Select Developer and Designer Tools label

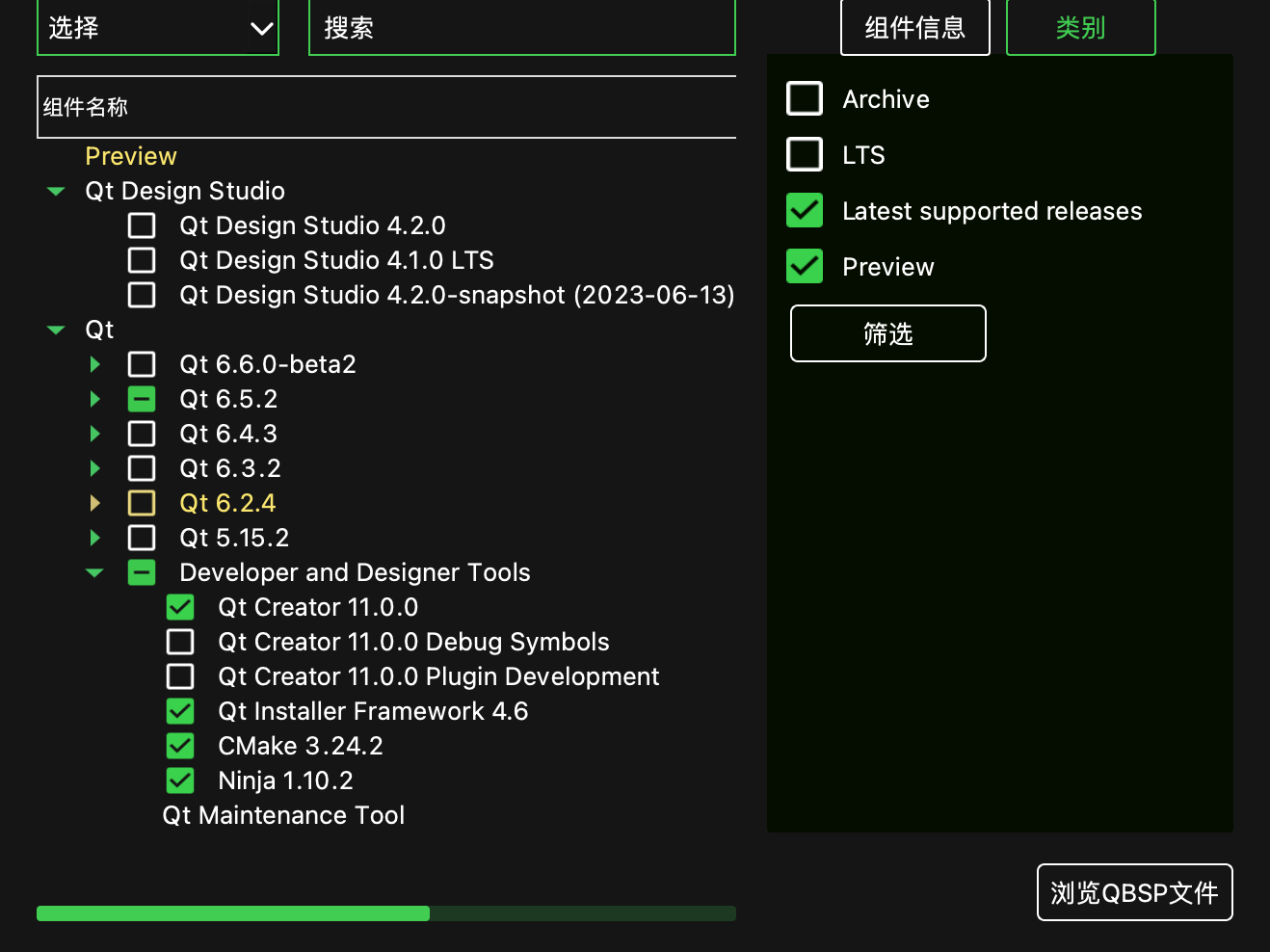tap(355, 572)
